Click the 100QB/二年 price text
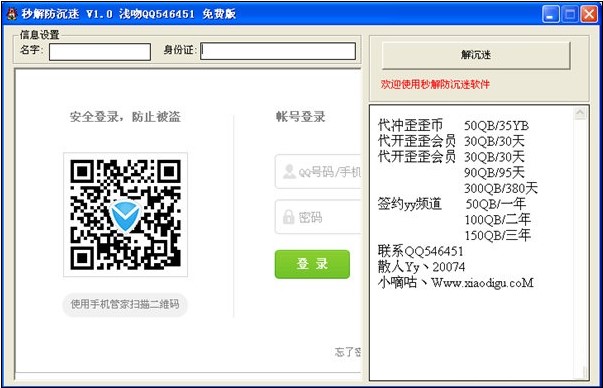 point(498,219)
